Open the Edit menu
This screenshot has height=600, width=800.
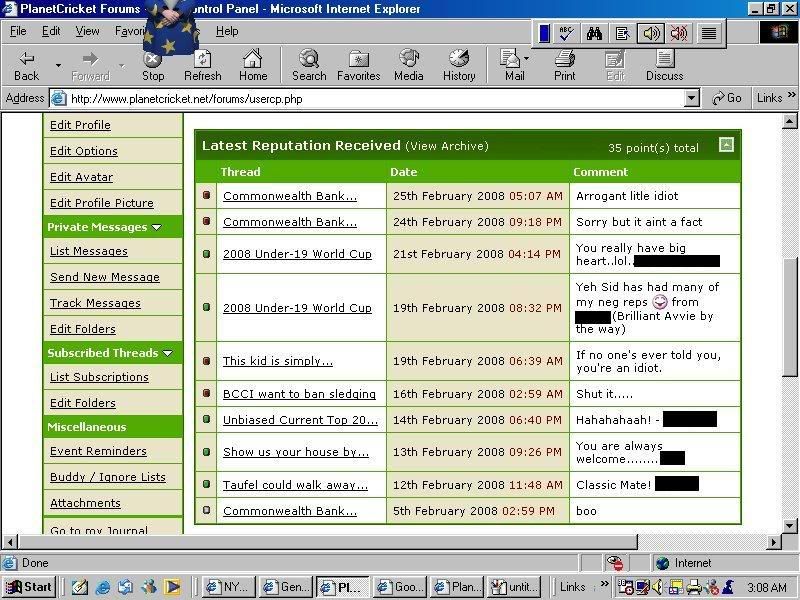(51, 31)
